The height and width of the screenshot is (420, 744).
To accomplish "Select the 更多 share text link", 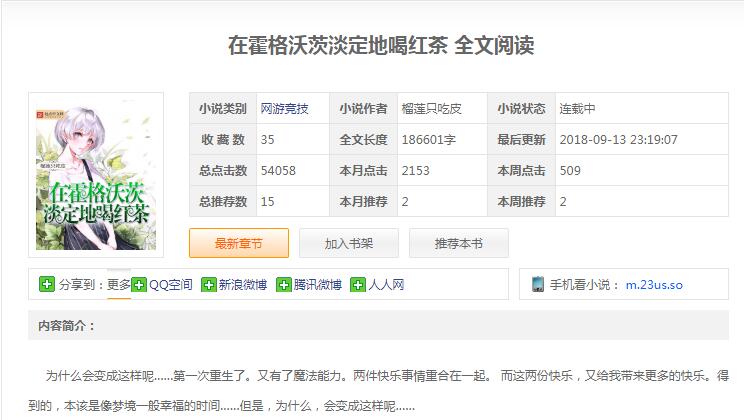I will point(119,285).
